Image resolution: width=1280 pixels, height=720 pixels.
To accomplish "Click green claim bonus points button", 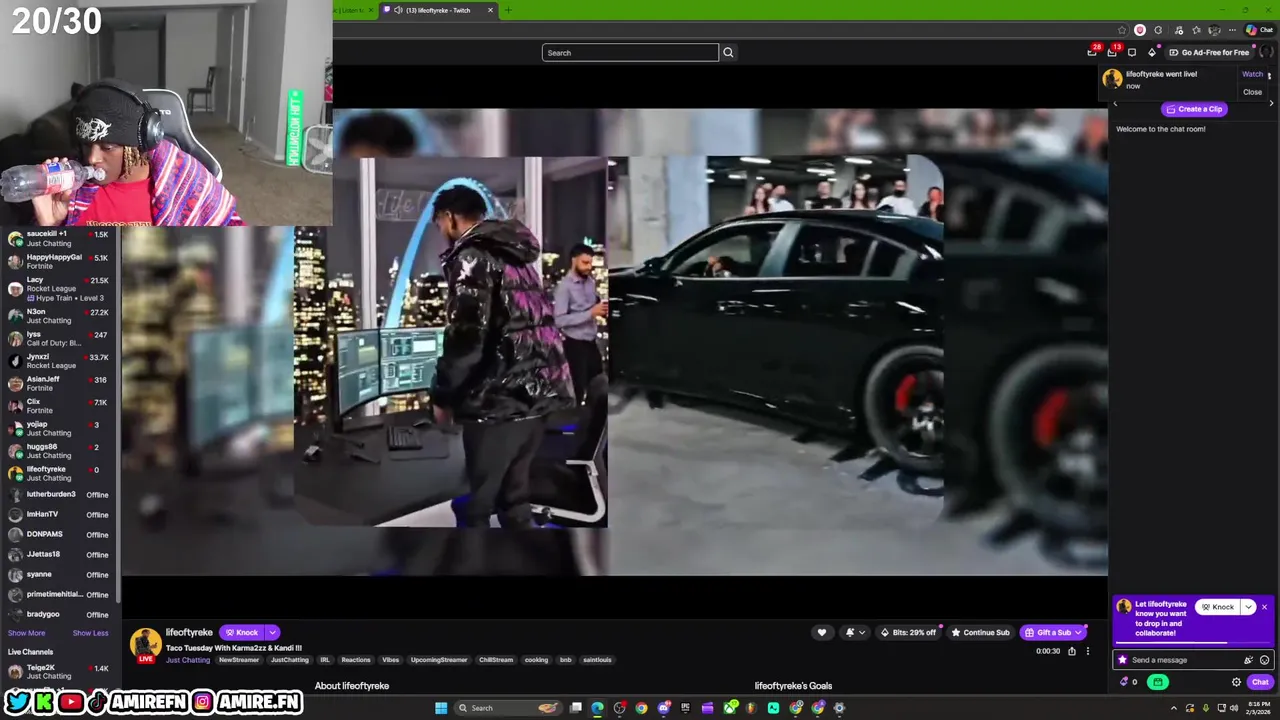I will tap(1157, 682).
